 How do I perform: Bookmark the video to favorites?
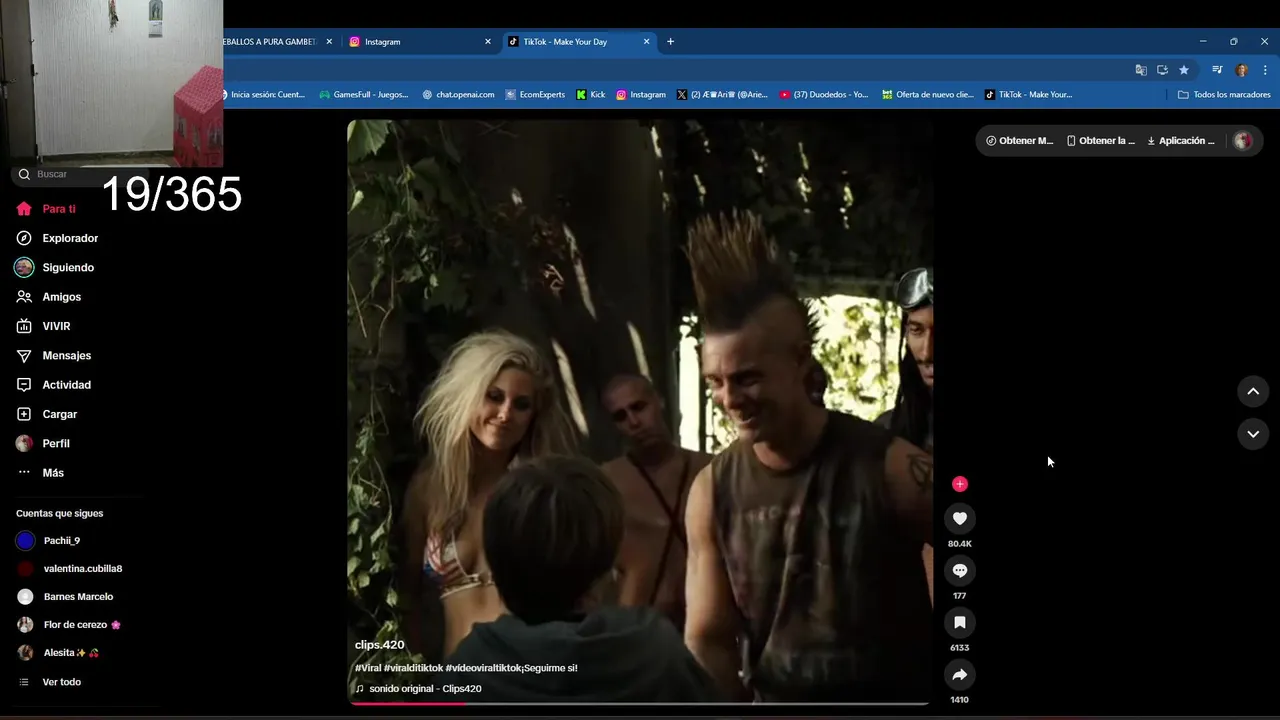959,622
